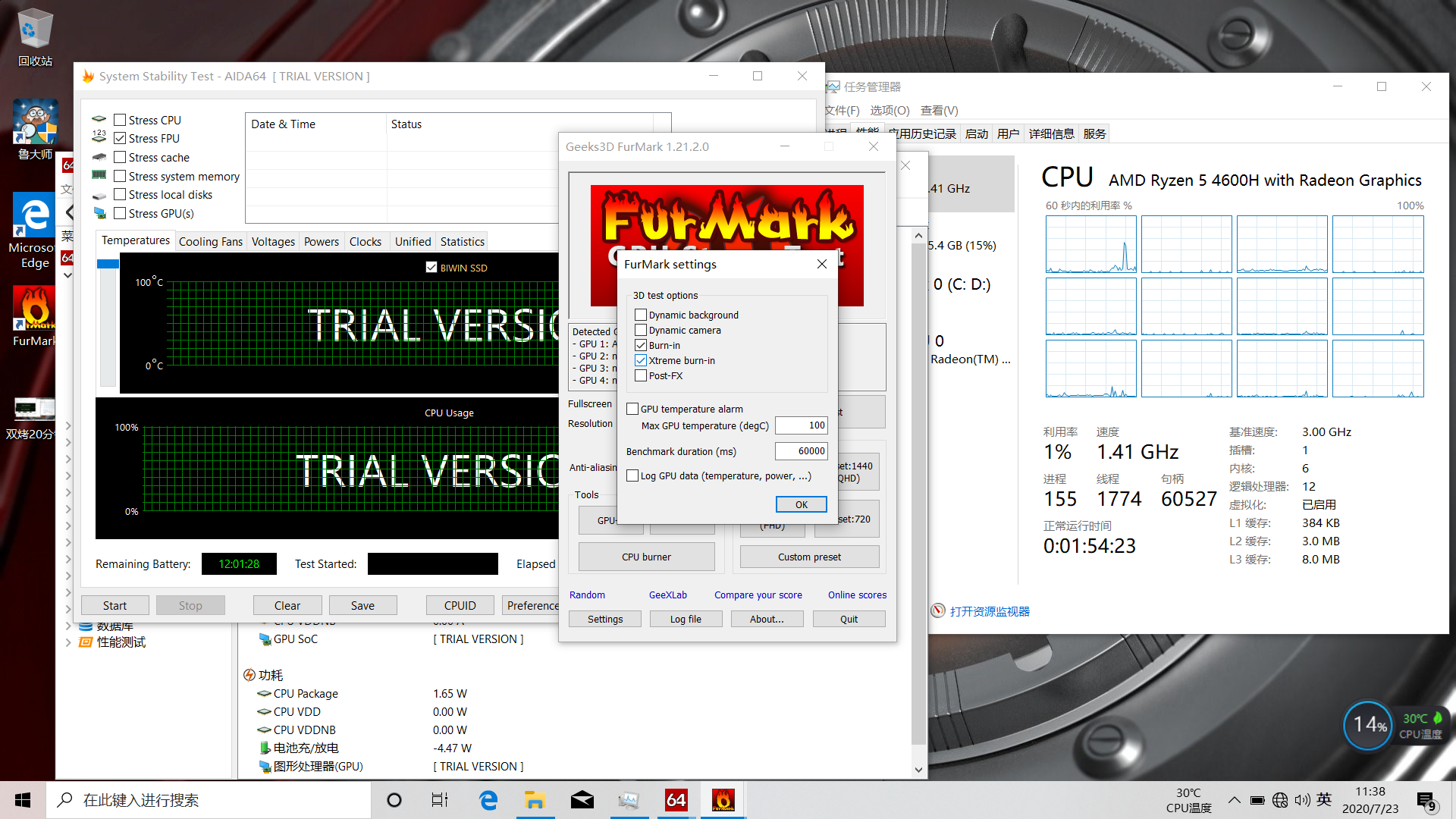The image size is (1456, 819).
Task: Click the CPU Package power icon
Action: (x=264, y=694)
